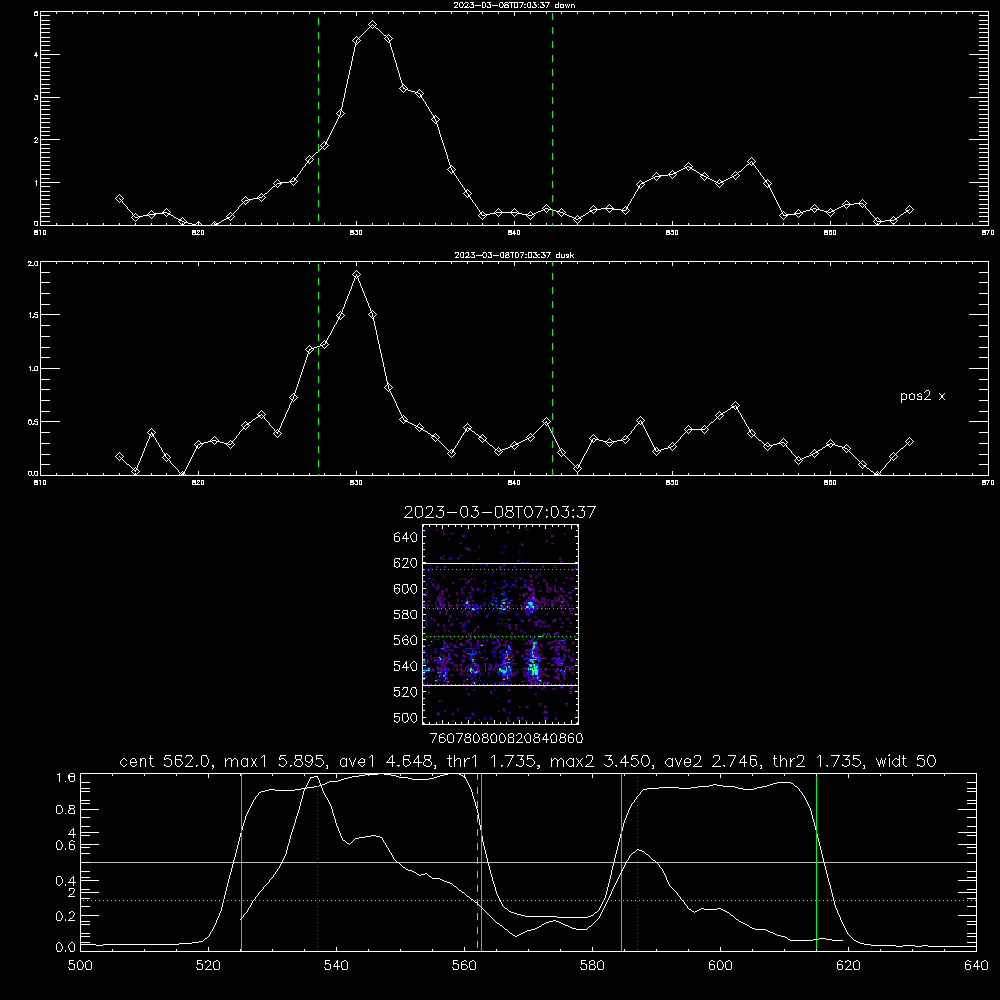Select y-axis label 0.8 on the bottom plot
1000x1000 pixels.
coord(66,810)
